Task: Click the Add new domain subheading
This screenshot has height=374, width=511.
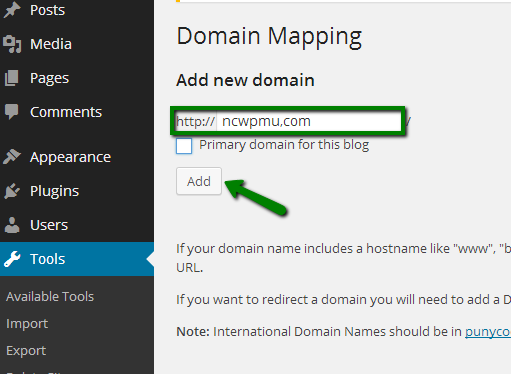Action: (245, 80)
